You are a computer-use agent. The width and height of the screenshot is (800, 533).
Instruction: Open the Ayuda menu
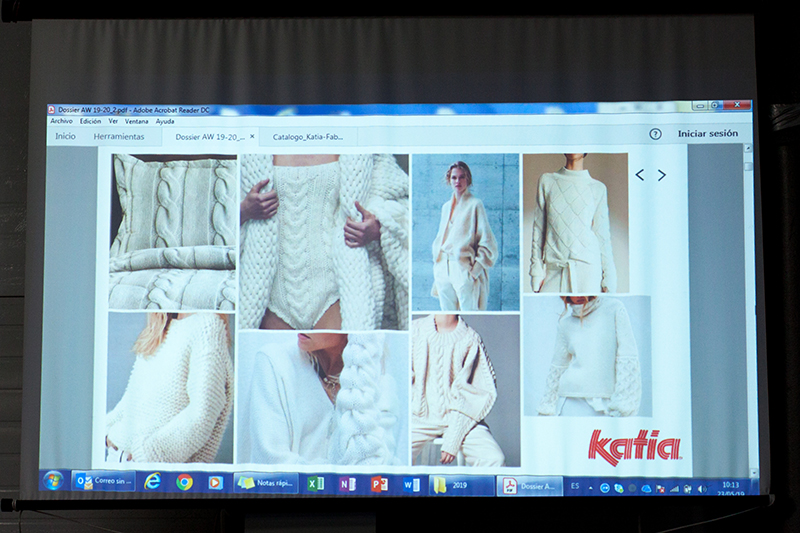(165, 121)
